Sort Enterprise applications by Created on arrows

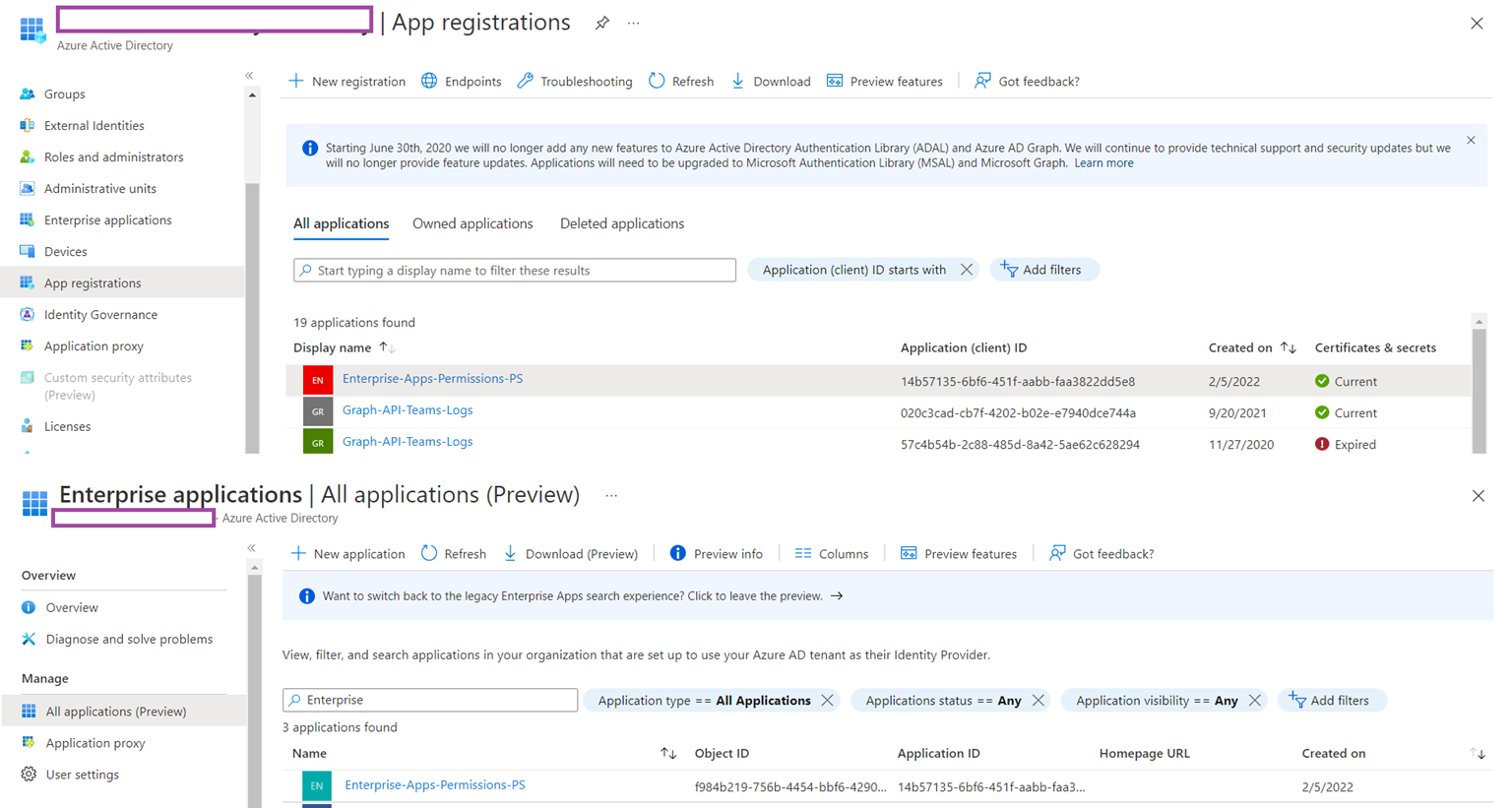click(x=1478, y=753)
